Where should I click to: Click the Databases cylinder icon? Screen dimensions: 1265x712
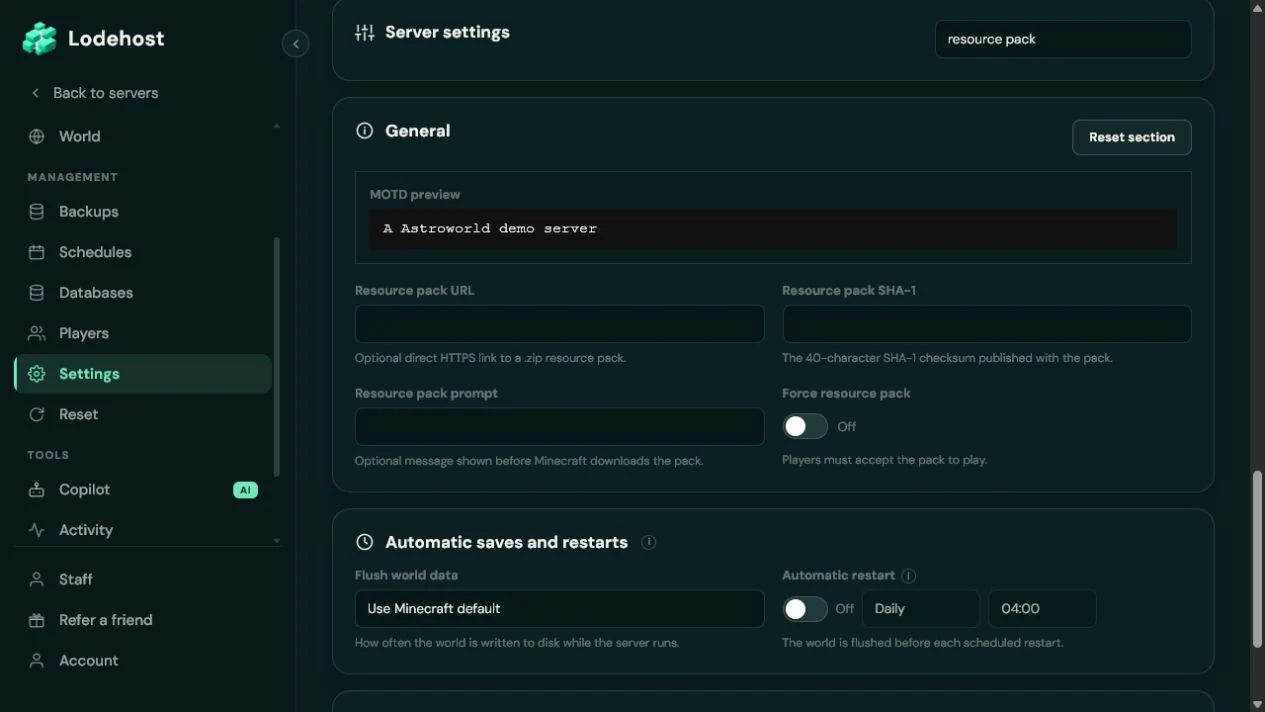click(x=37, y=293)
